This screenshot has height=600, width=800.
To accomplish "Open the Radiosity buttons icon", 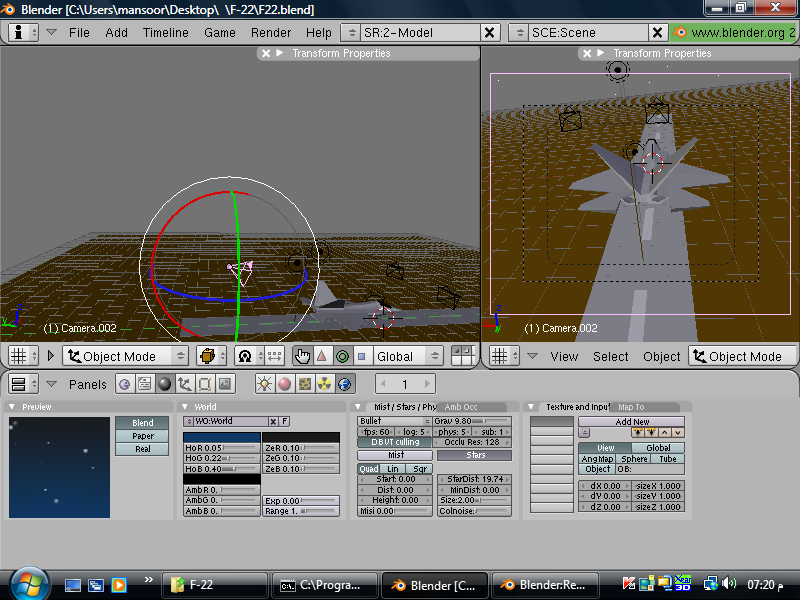I will [324, 384].
